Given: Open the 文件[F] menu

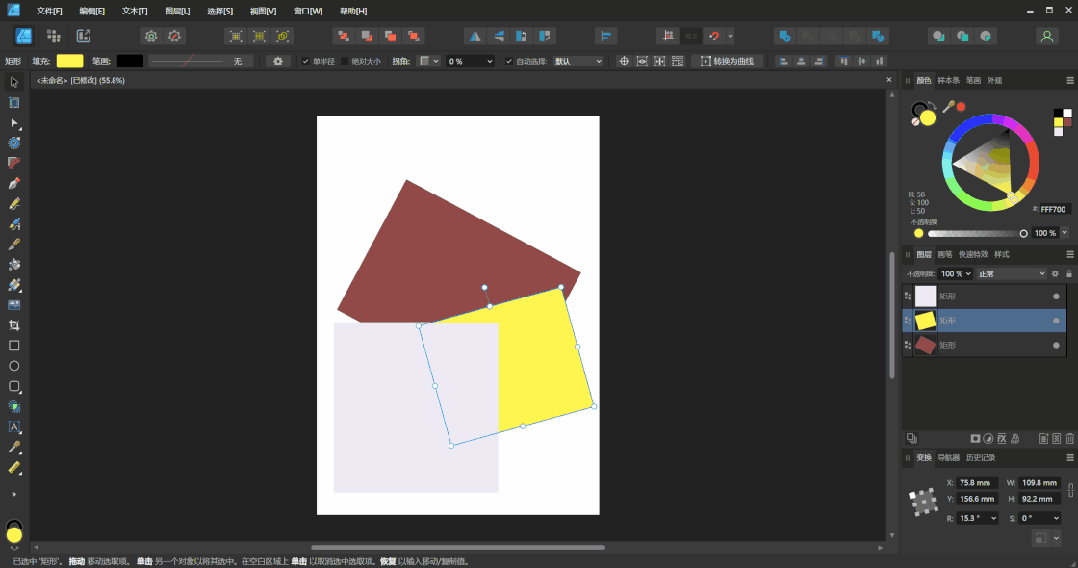Looking at the screenshot, I should pyautogui.click(x=50, y=11).
